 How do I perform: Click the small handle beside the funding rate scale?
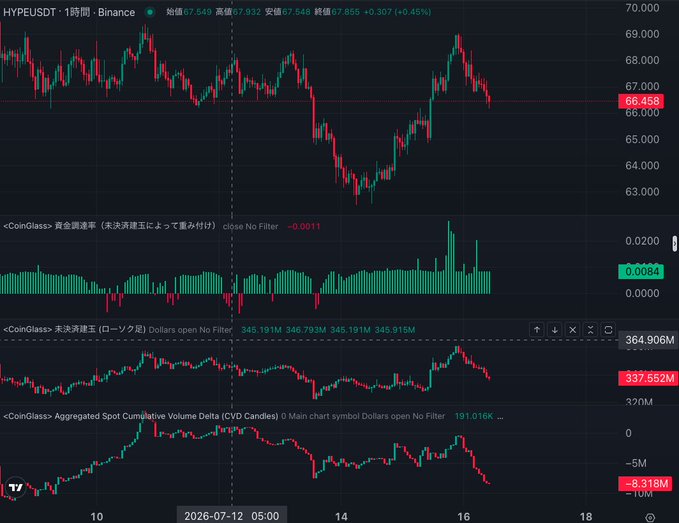(x=675, y=244)
